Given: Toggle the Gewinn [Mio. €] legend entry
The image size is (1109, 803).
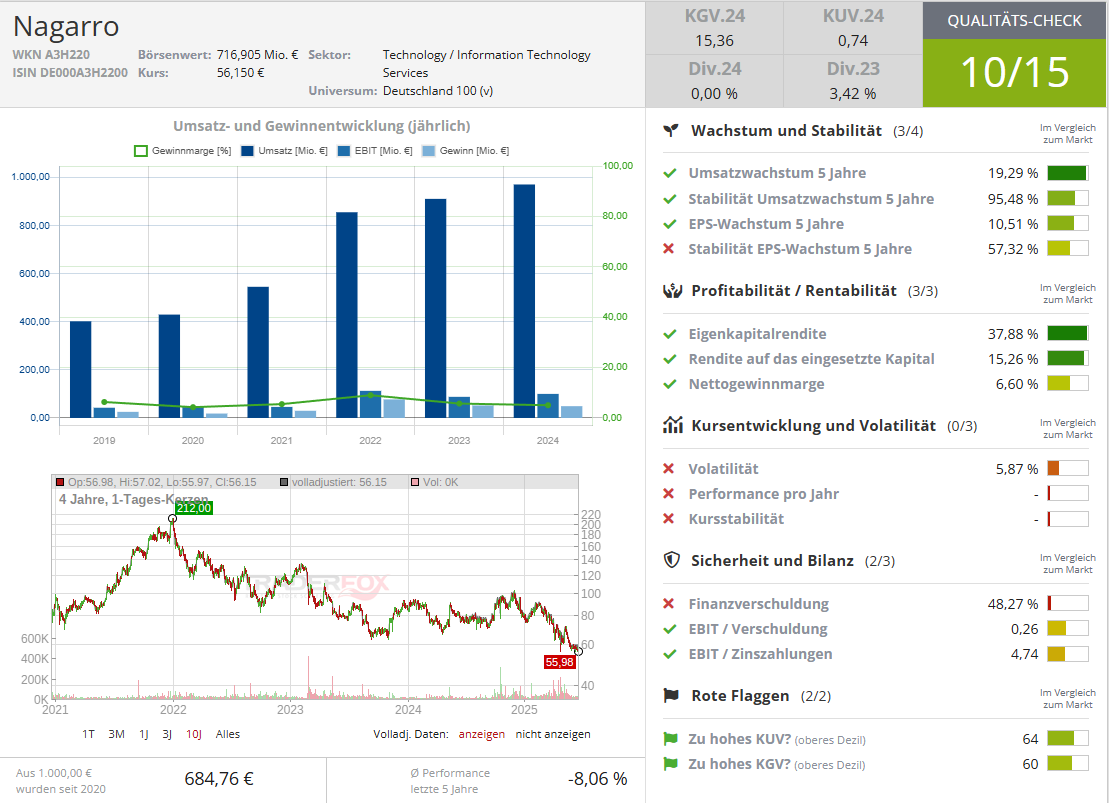Looking at the screenshot, I should pyautogui.click(x=465, y=151).
